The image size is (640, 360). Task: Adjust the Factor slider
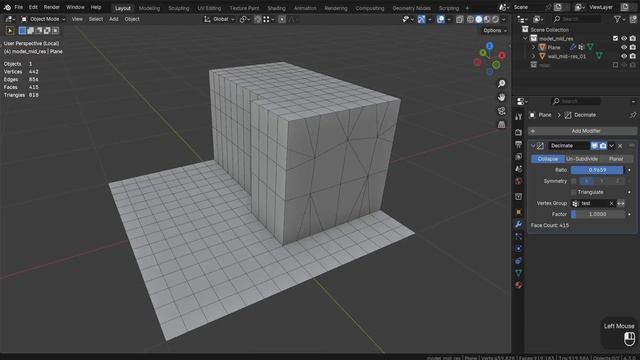pos(597,214)
